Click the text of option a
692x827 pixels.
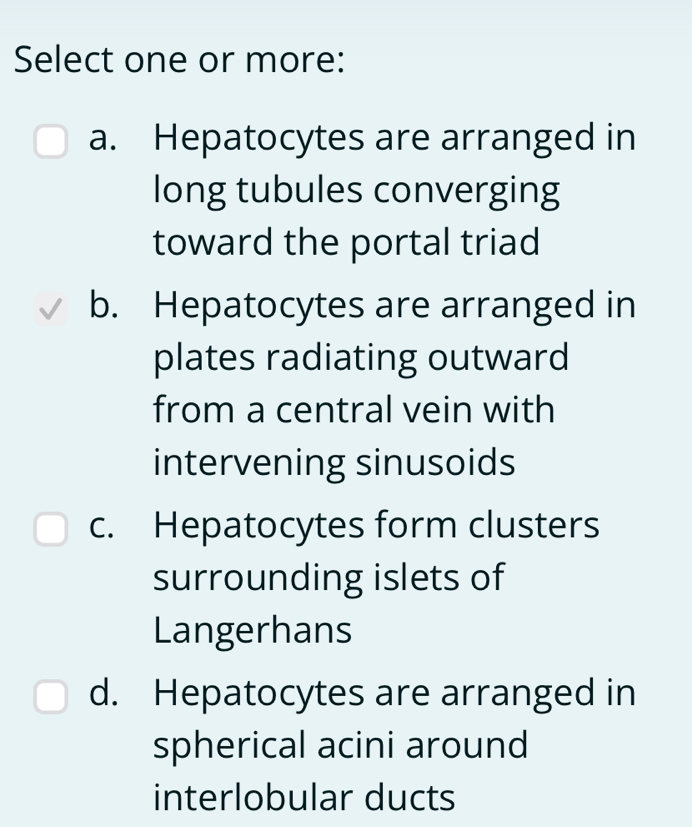[390, 189]
